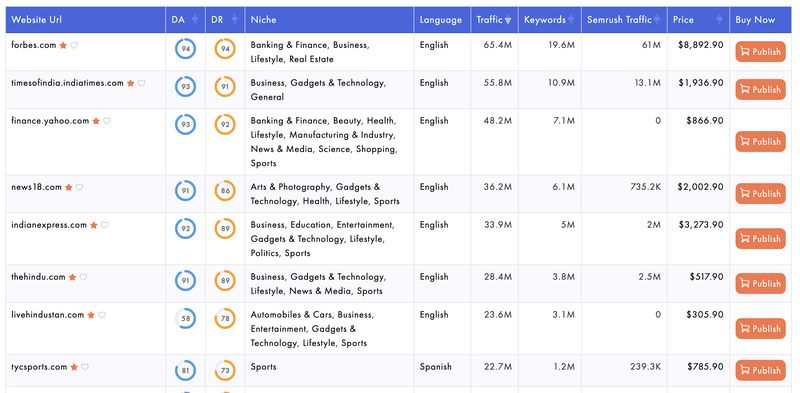Click the DA 58 gauge for livehindustan.com

[185, 318]
